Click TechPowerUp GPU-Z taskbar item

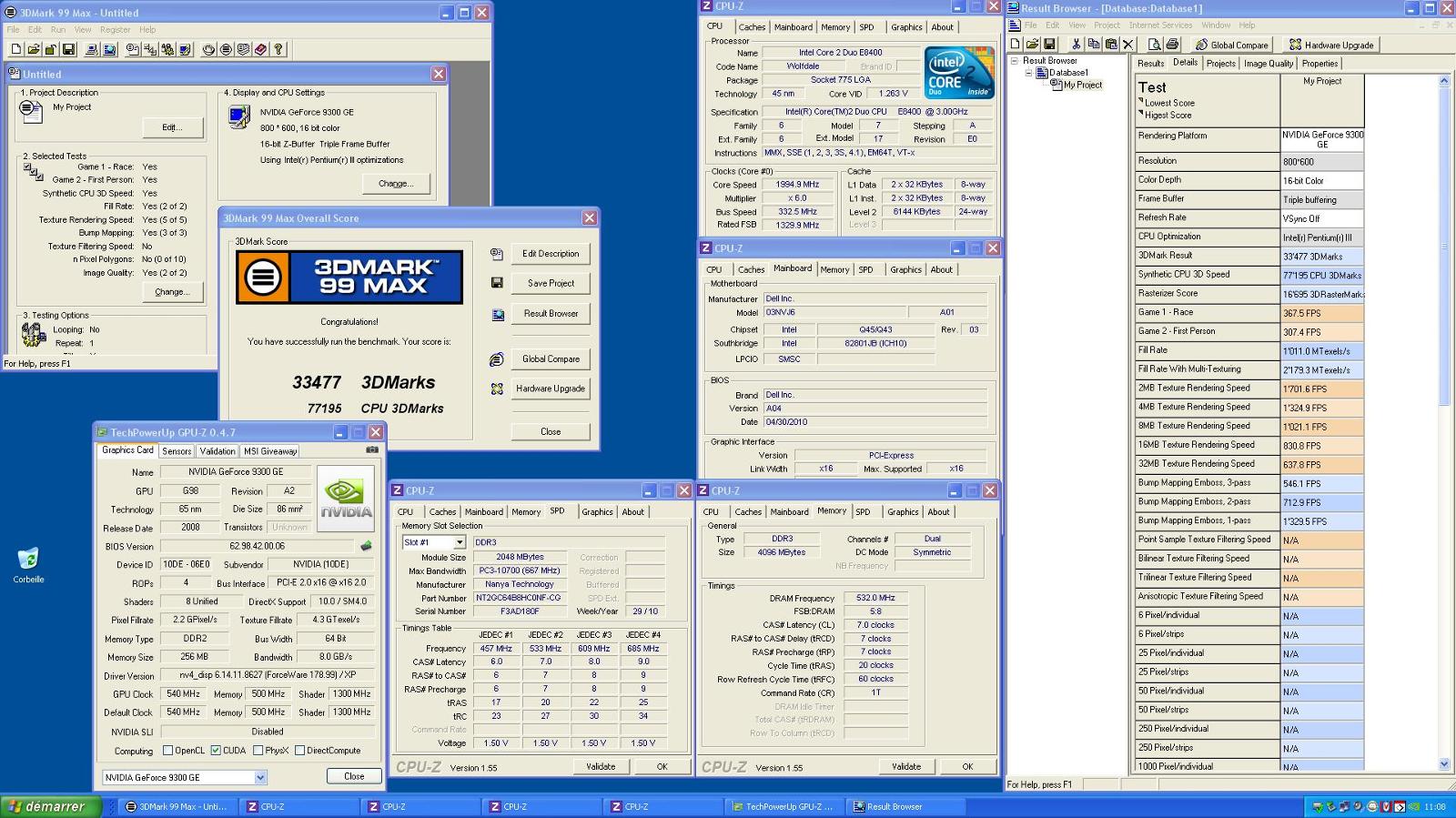(784, 806)
